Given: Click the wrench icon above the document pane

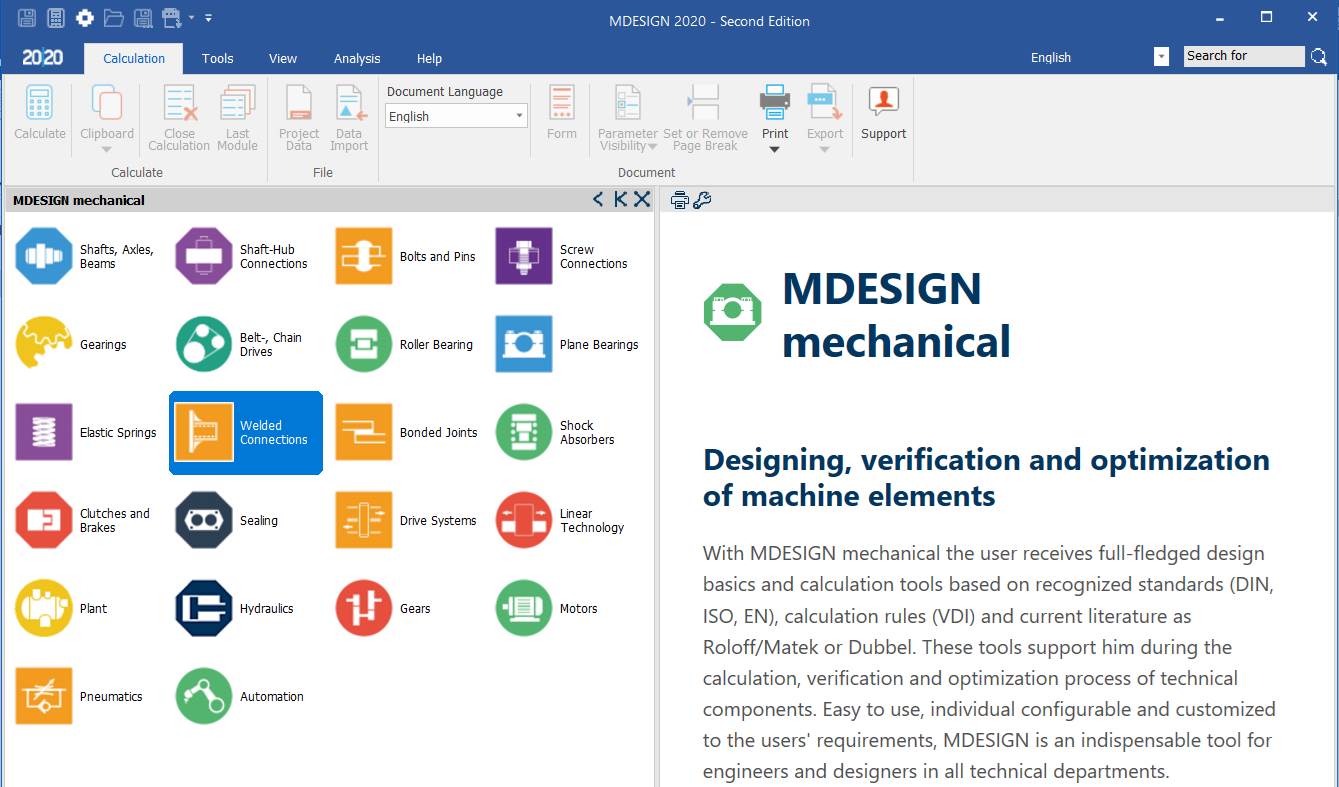Looking at the screenshot, I should [702, 200].
